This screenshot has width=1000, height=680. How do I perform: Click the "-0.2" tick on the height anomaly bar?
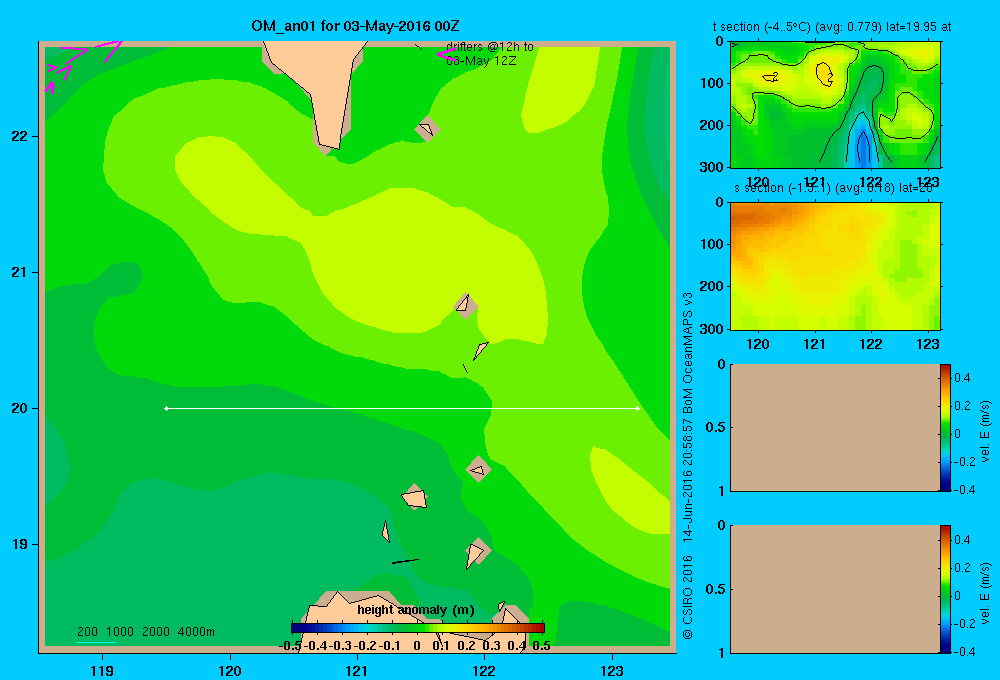[365, 646]
